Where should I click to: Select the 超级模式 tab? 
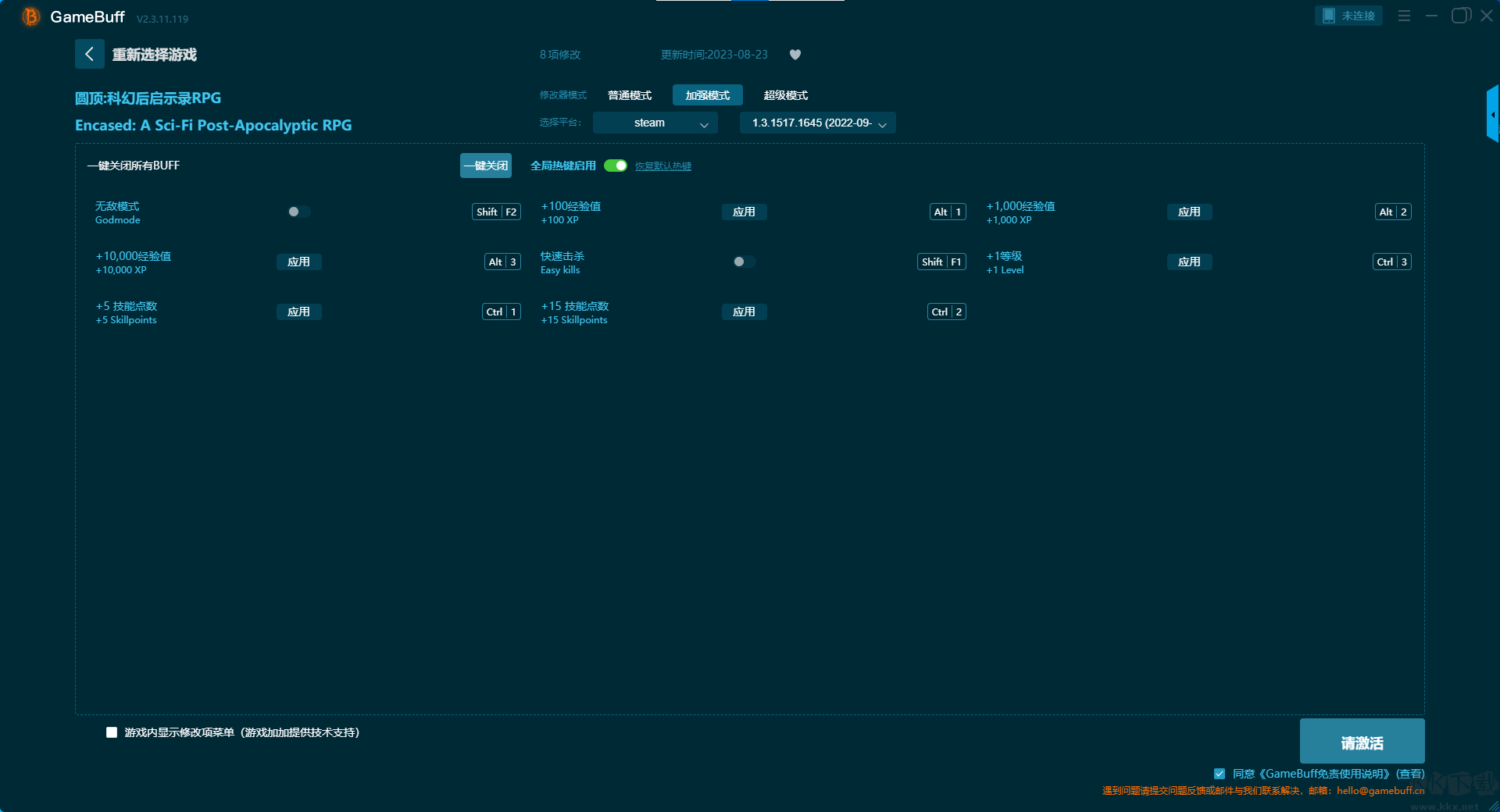tap(785, 95)
